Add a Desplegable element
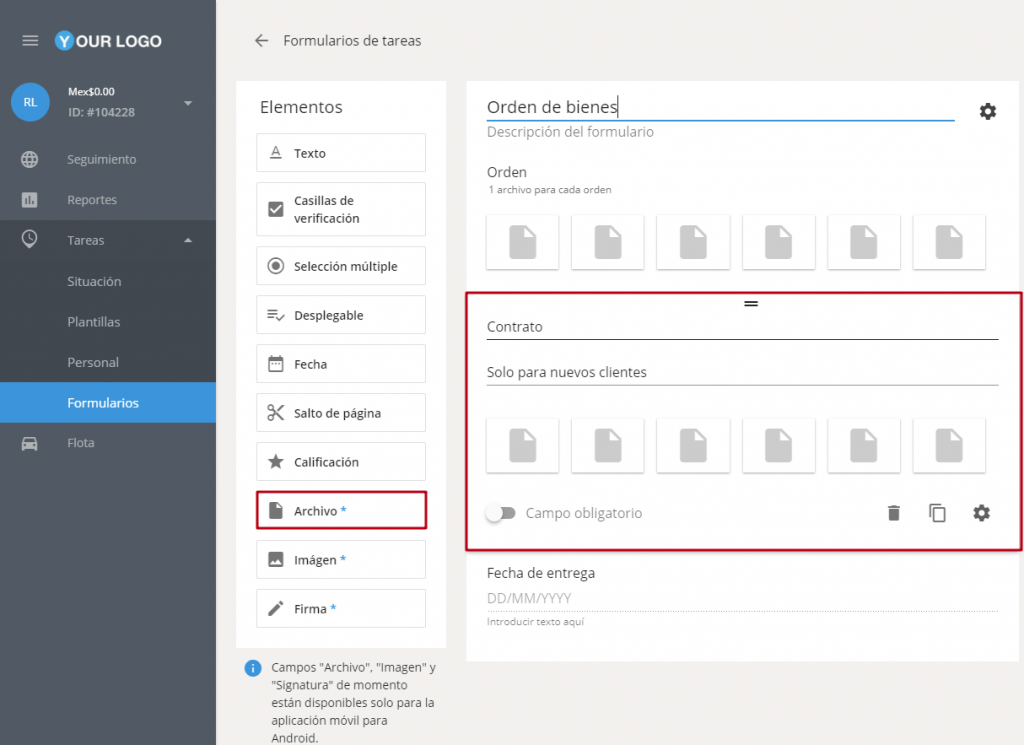The height and width of the screenshot is (745, 1024). tap(341, 315)
